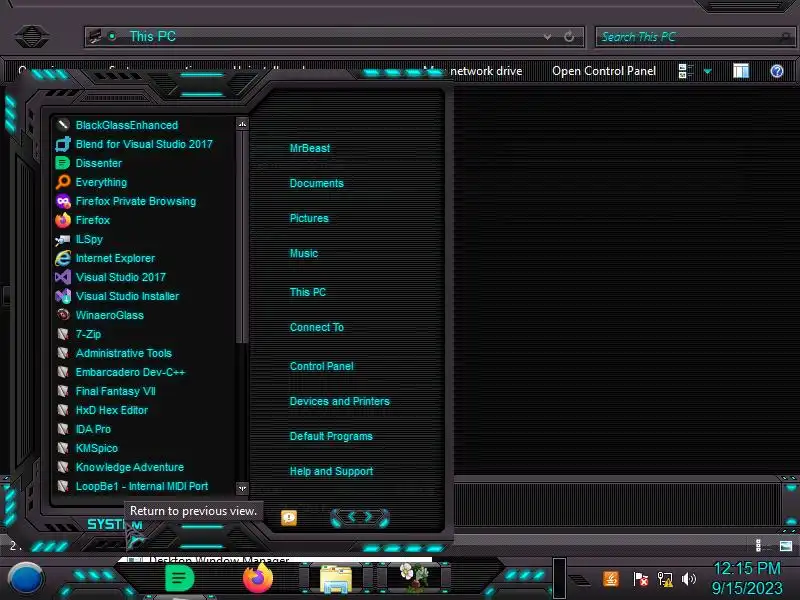
Task: Open Devices and Printers
Action: click(339, 402)
